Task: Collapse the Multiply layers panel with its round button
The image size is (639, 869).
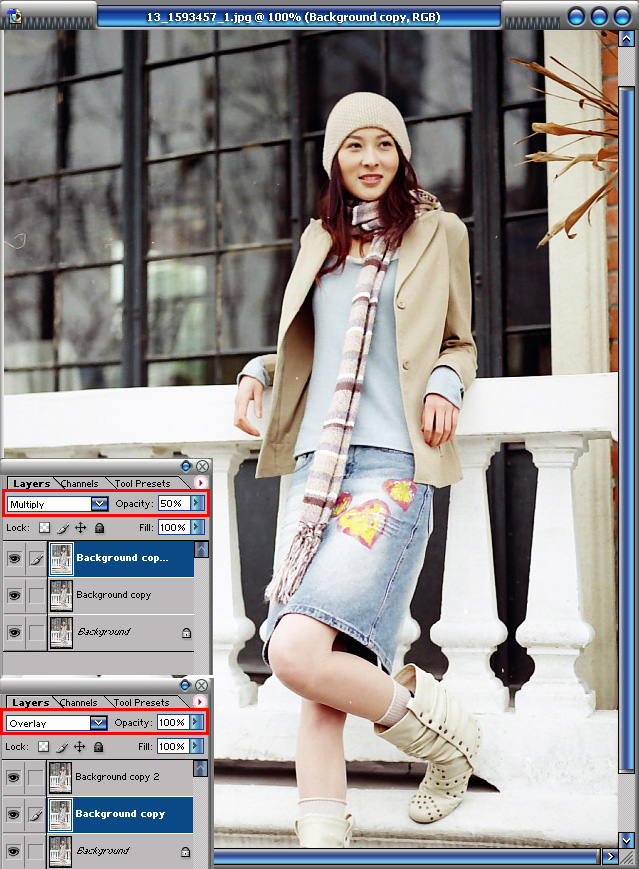Action: pos(186,466)
